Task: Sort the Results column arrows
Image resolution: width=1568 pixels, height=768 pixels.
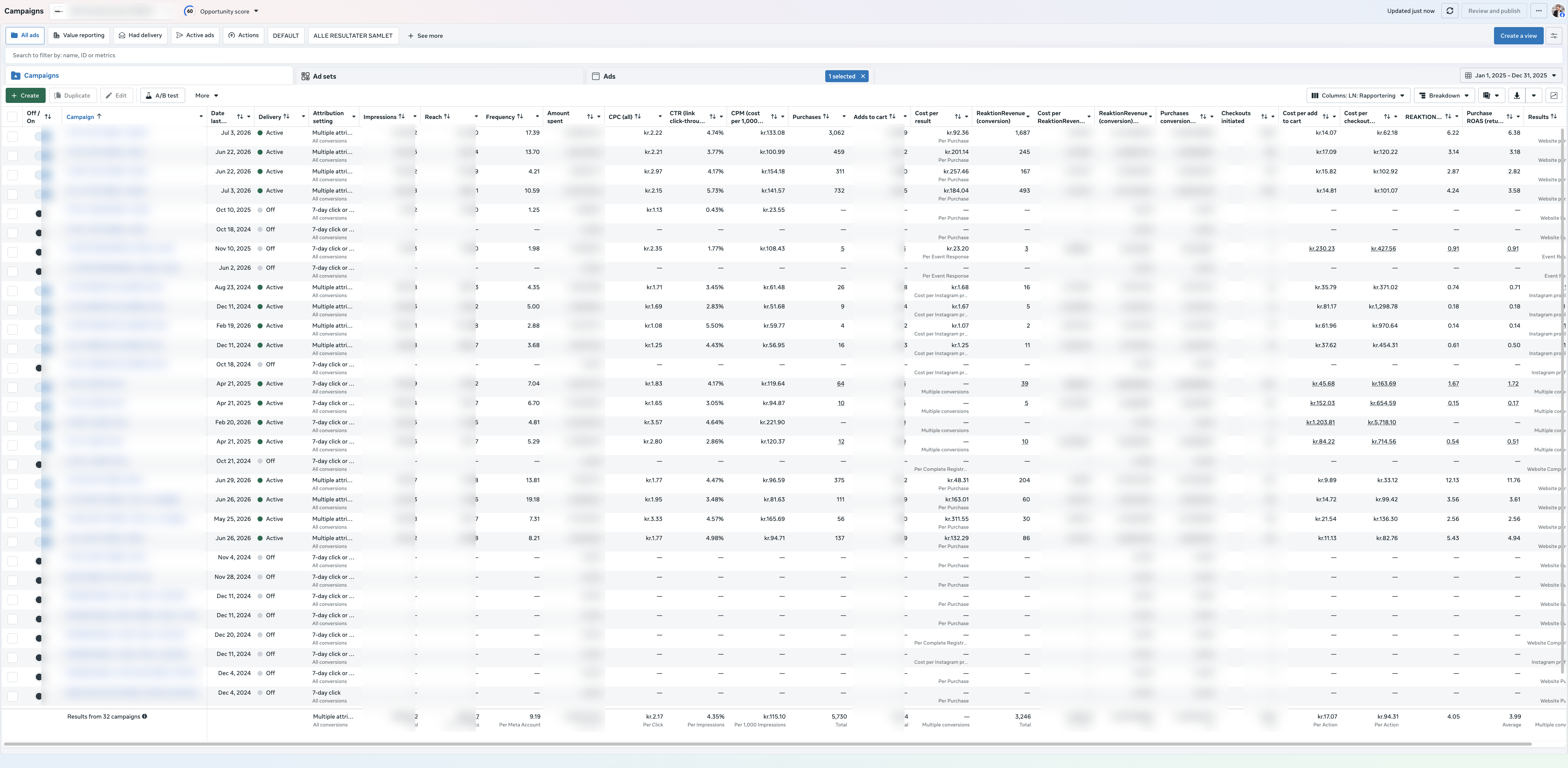Action: 1554,117
